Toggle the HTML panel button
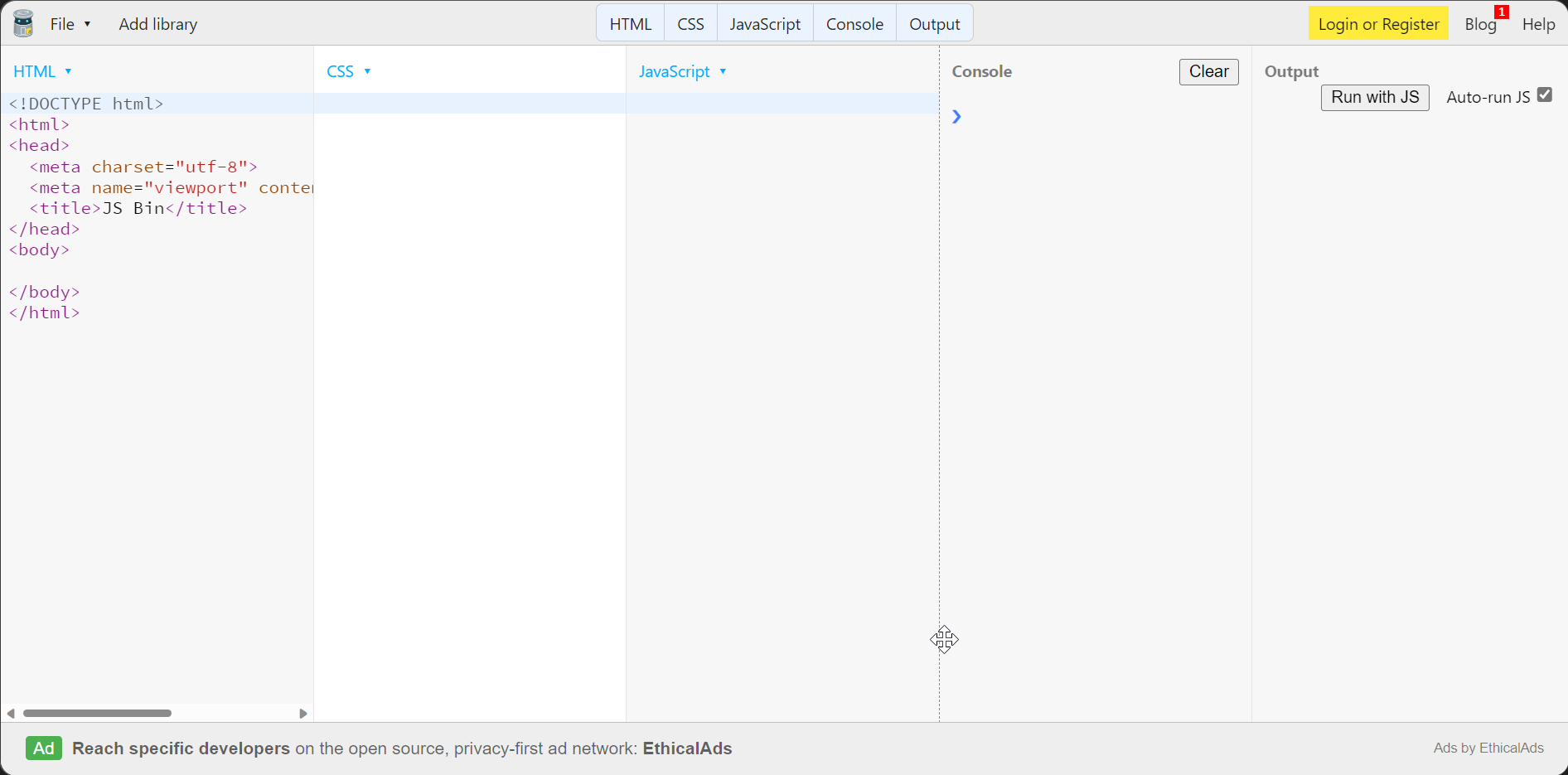Screen dimensions: 1568x775 coord(631,24)
